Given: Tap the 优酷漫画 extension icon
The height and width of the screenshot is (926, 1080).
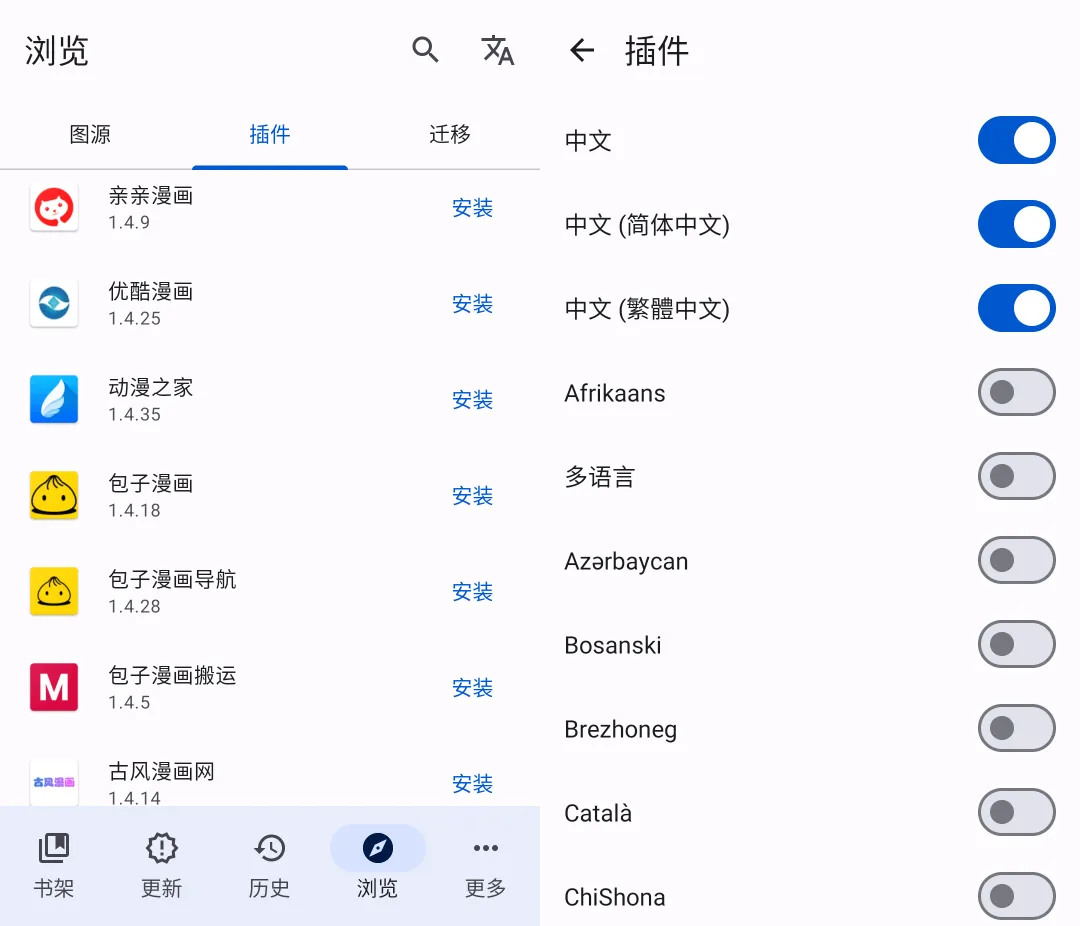Looking at the screenshot, I should pos(54,303).
